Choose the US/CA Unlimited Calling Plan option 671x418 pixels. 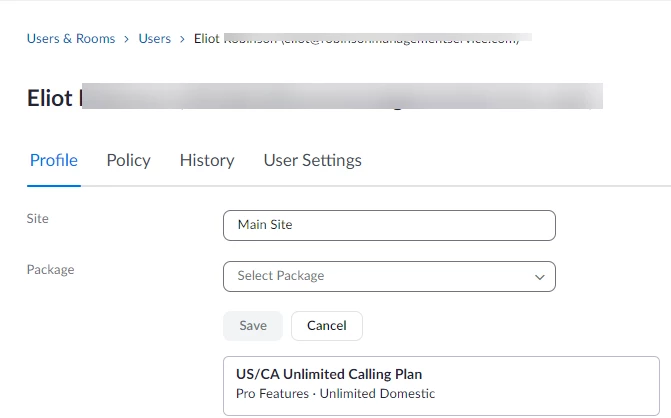329,374
